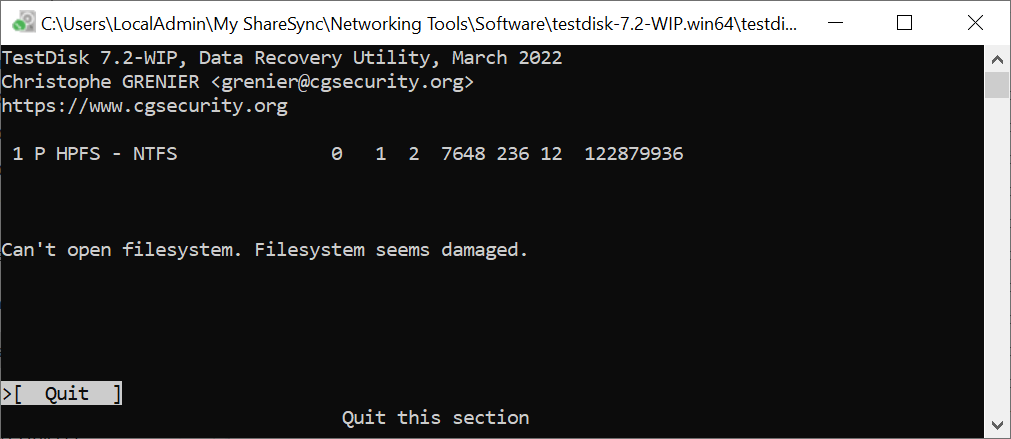Click the window title path text
The image size is (1011, 439).
(x=419, y=24)
